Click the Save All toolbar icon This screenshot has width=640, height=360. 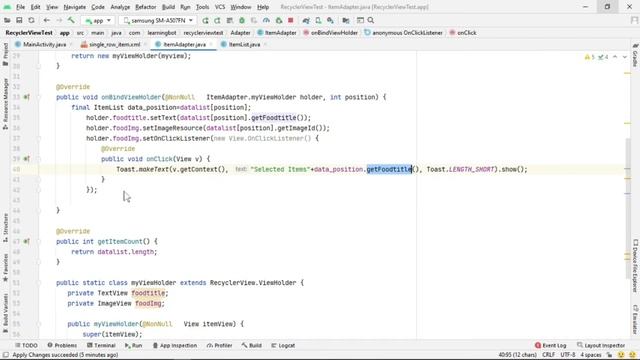[x=19, y=20]
